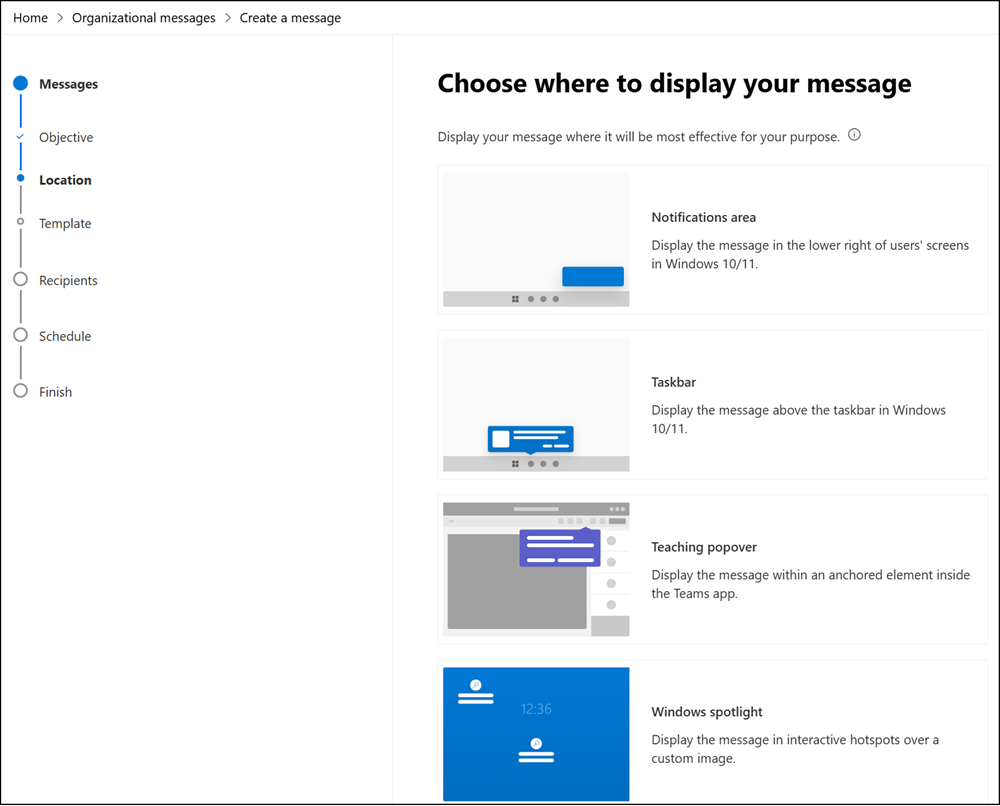
Task: Click the Teaching popover preview illustration
Action: tap(535, 568)
